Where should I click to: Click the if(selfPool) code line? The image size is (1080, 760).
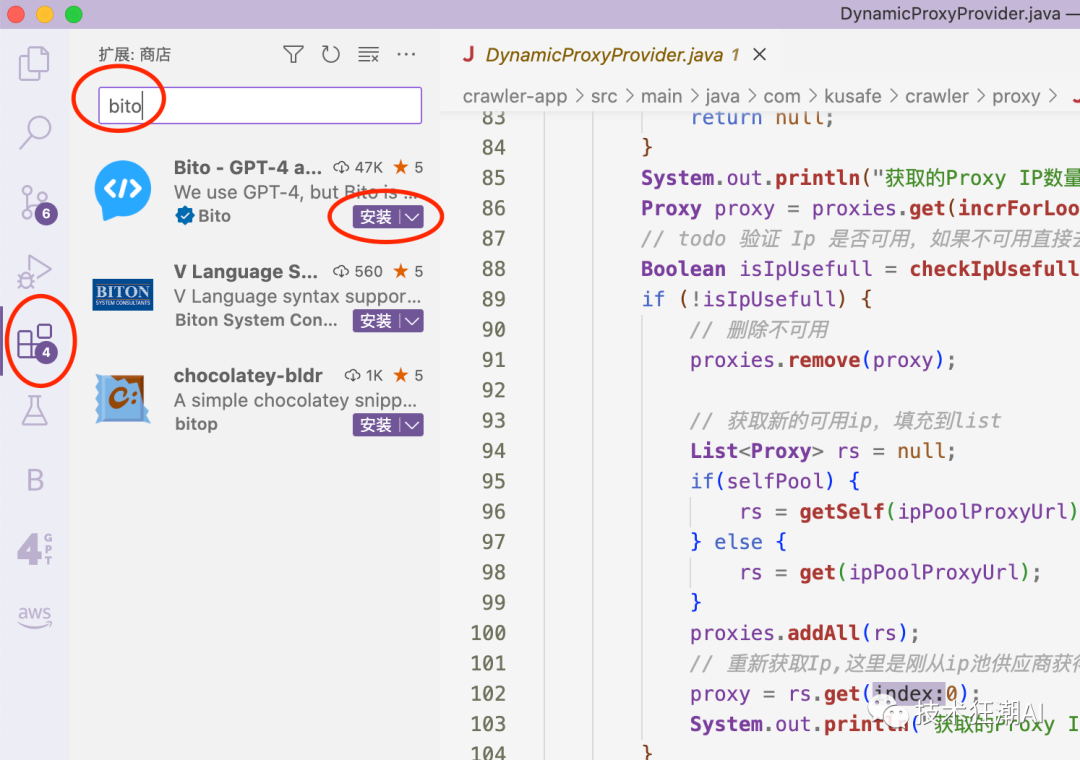[775, 481]
